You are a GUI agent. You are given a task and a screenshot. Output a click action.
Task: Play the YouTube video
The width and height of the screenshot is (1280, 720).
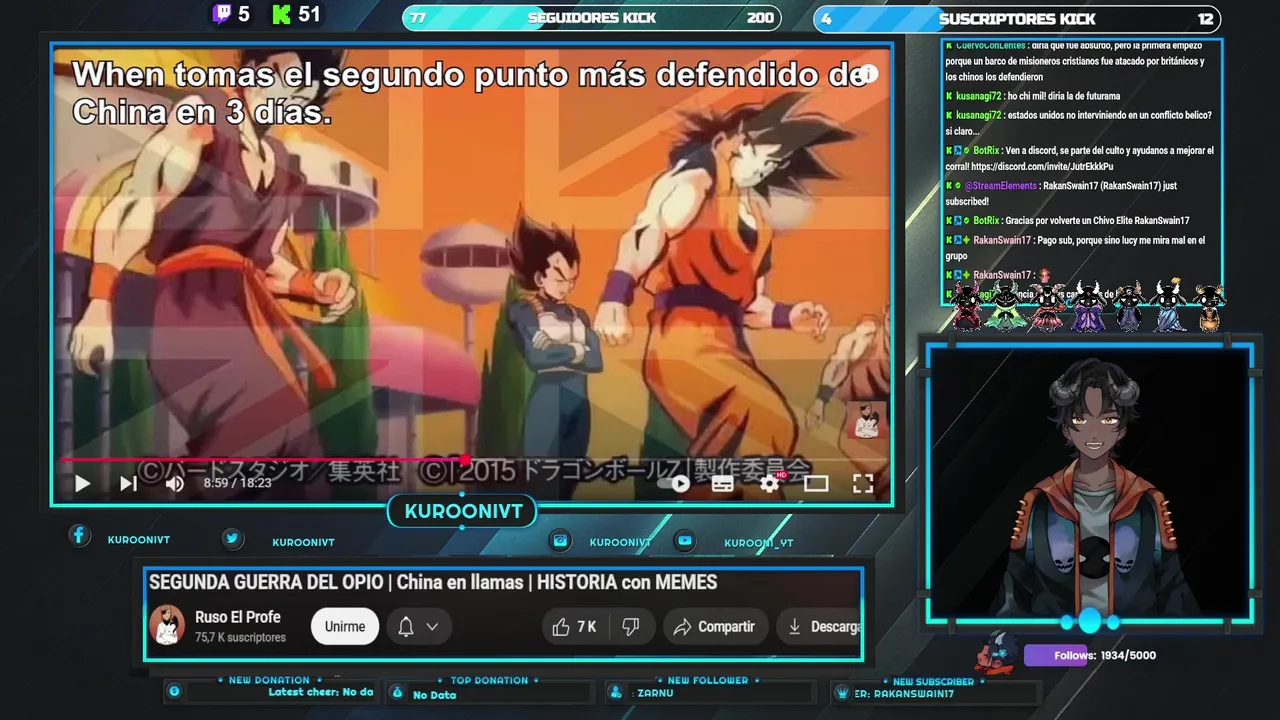(82, 484)
